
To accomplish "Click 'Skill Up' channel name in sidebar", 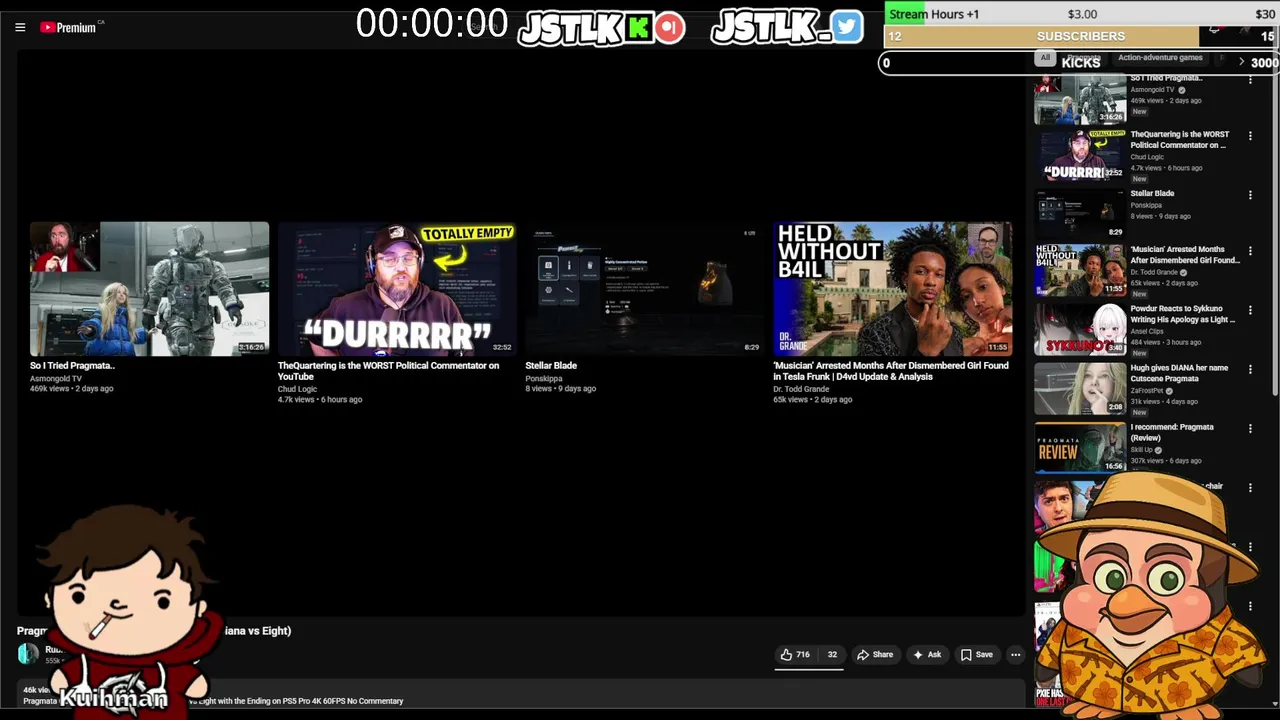I will 1142,450.
